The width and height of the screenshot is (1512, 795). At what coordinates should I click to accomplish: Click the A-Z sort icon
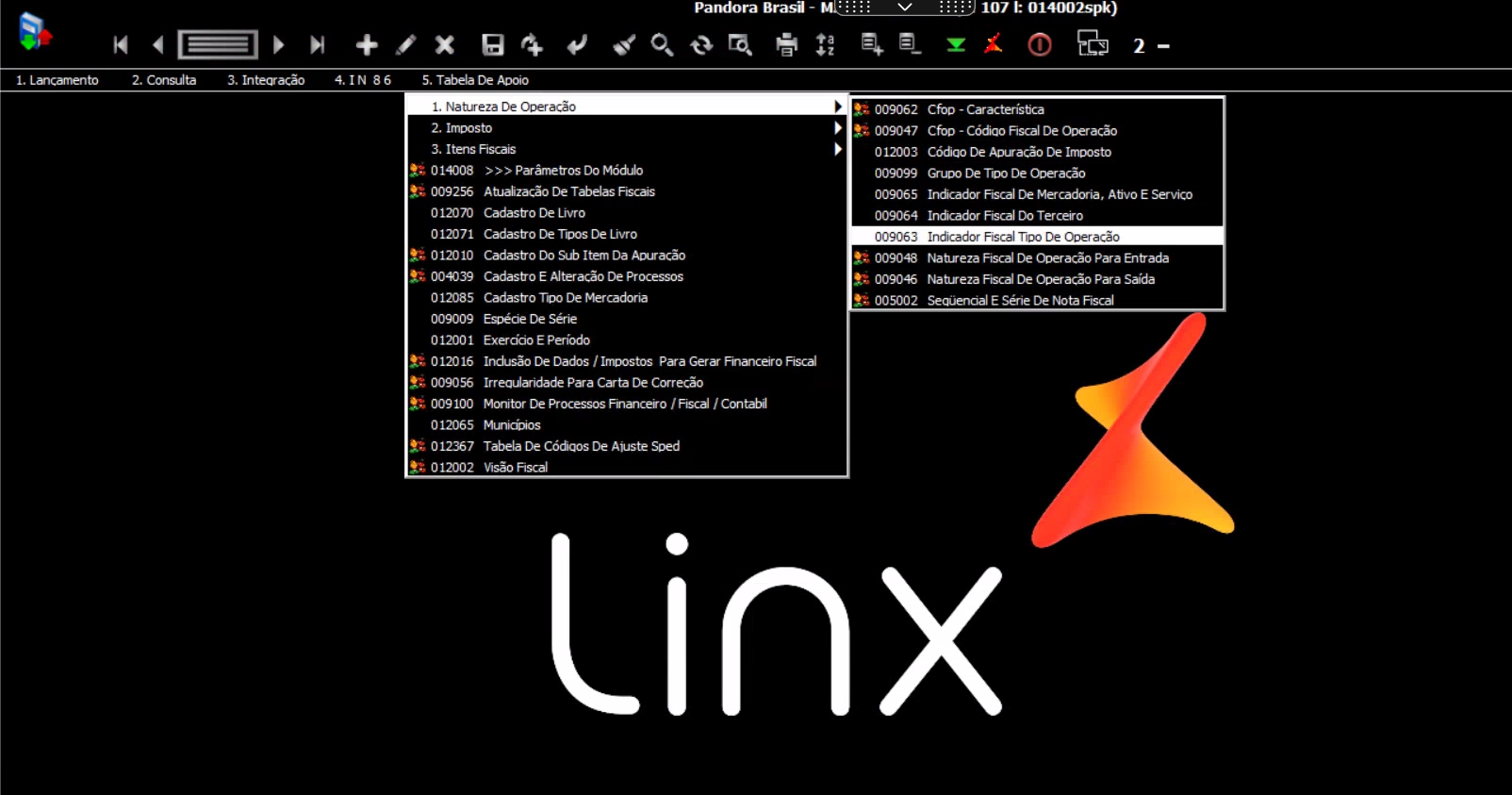pos(826,44)
